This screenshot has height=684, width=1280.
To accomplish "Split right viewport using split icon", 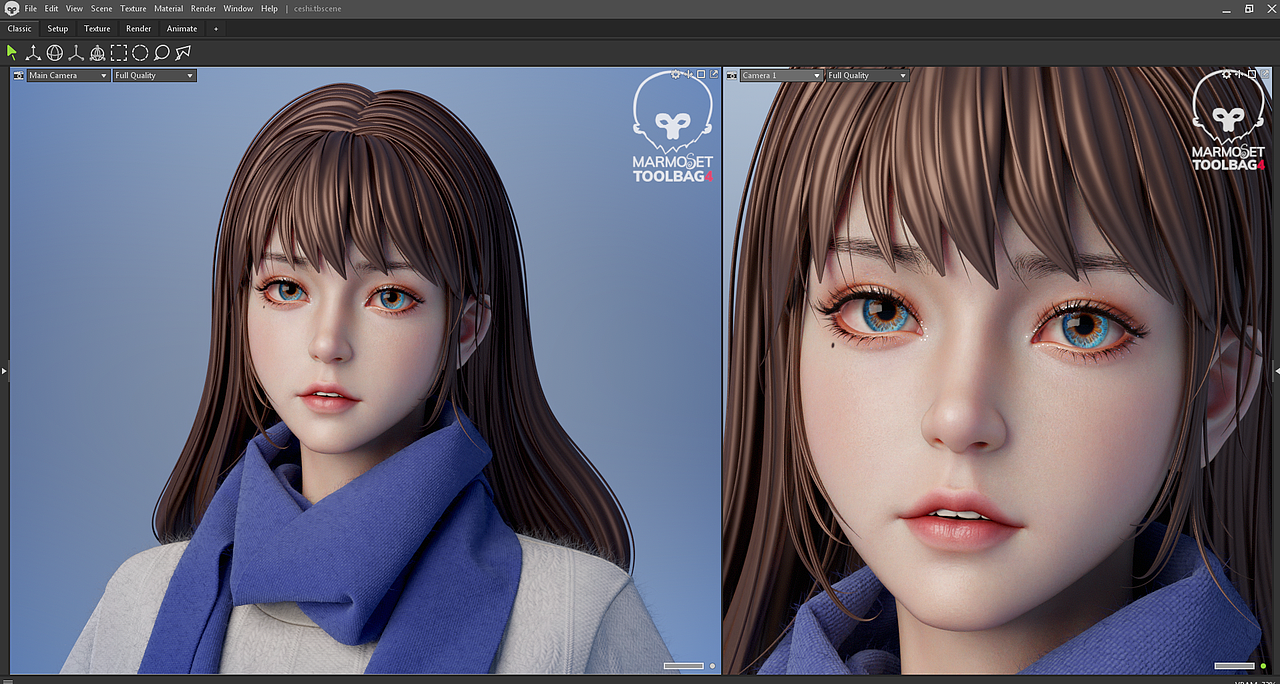I will pos(1239,74).
